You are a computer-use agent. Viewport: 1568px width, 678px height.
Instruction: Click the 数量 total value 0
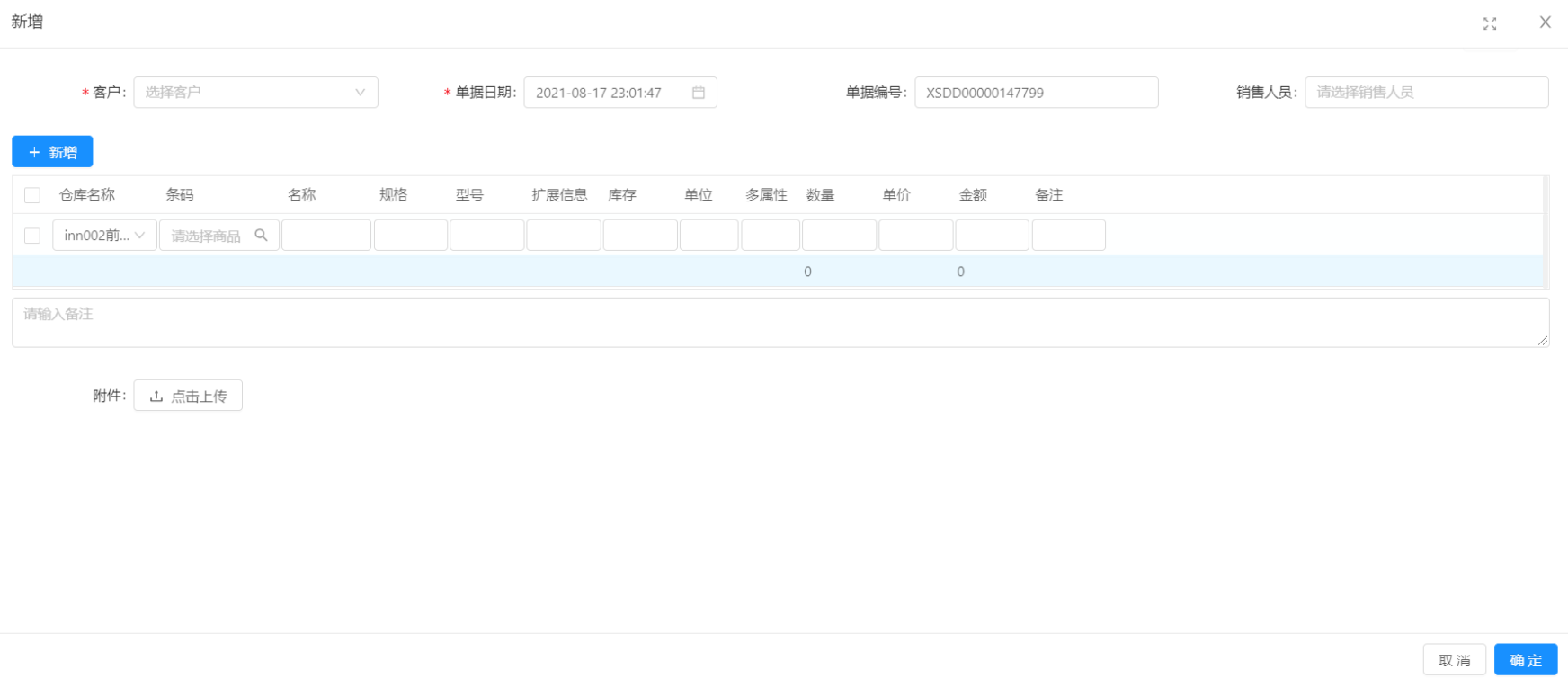click(807, 272)
